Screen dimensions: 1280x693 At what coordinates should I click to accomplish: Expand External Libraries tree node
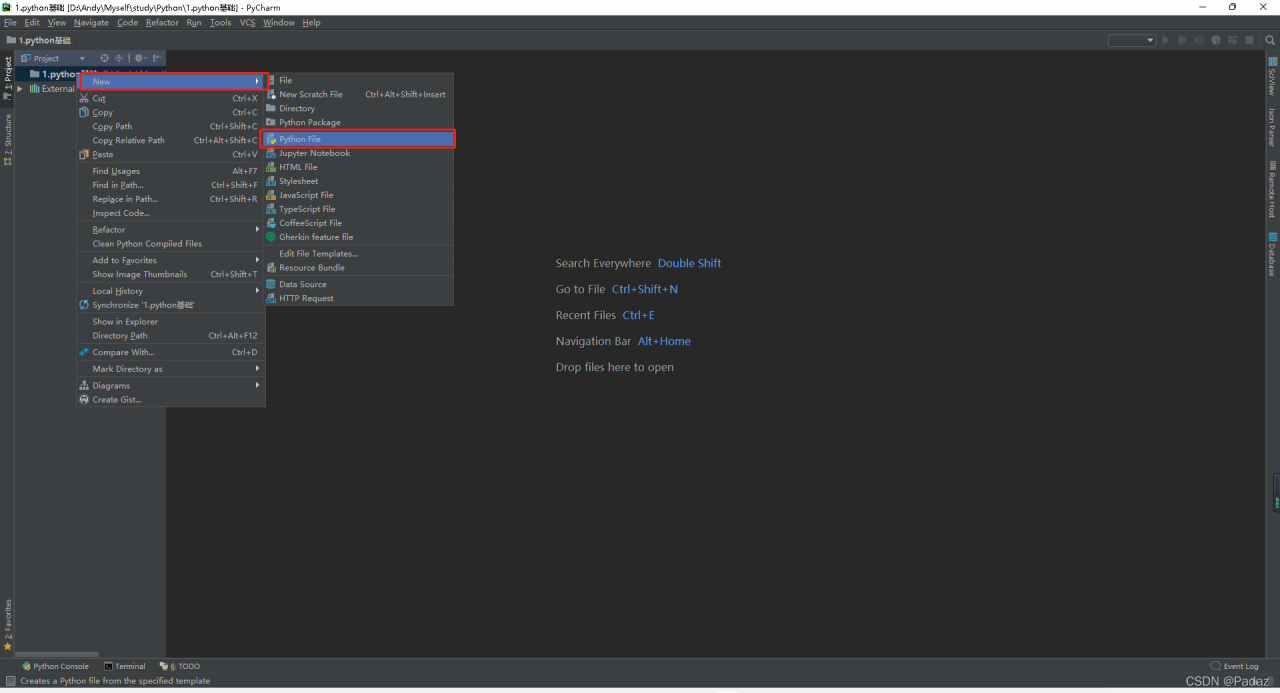coord(20,89)
